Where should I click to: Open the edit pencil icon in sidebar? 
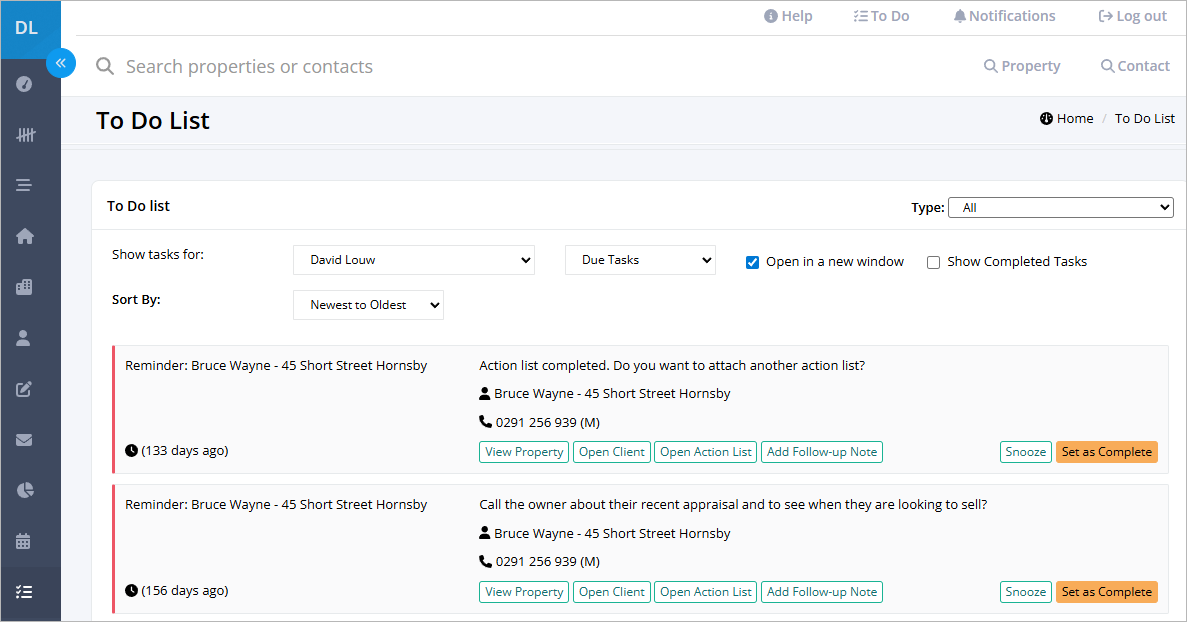tap(24, 389)
